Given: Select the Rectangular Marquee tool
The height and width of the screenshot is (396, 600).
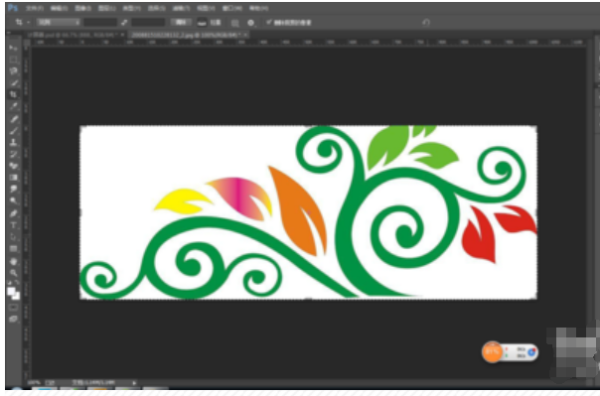Looking at the screenshot, I should [x=14, y=60].
